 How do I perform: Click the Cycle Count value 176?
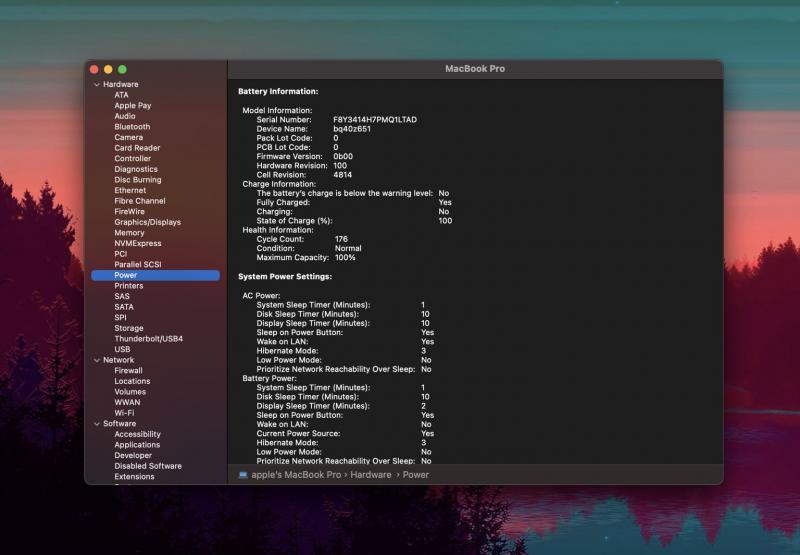pyautogui.click(x=341, y=239)
